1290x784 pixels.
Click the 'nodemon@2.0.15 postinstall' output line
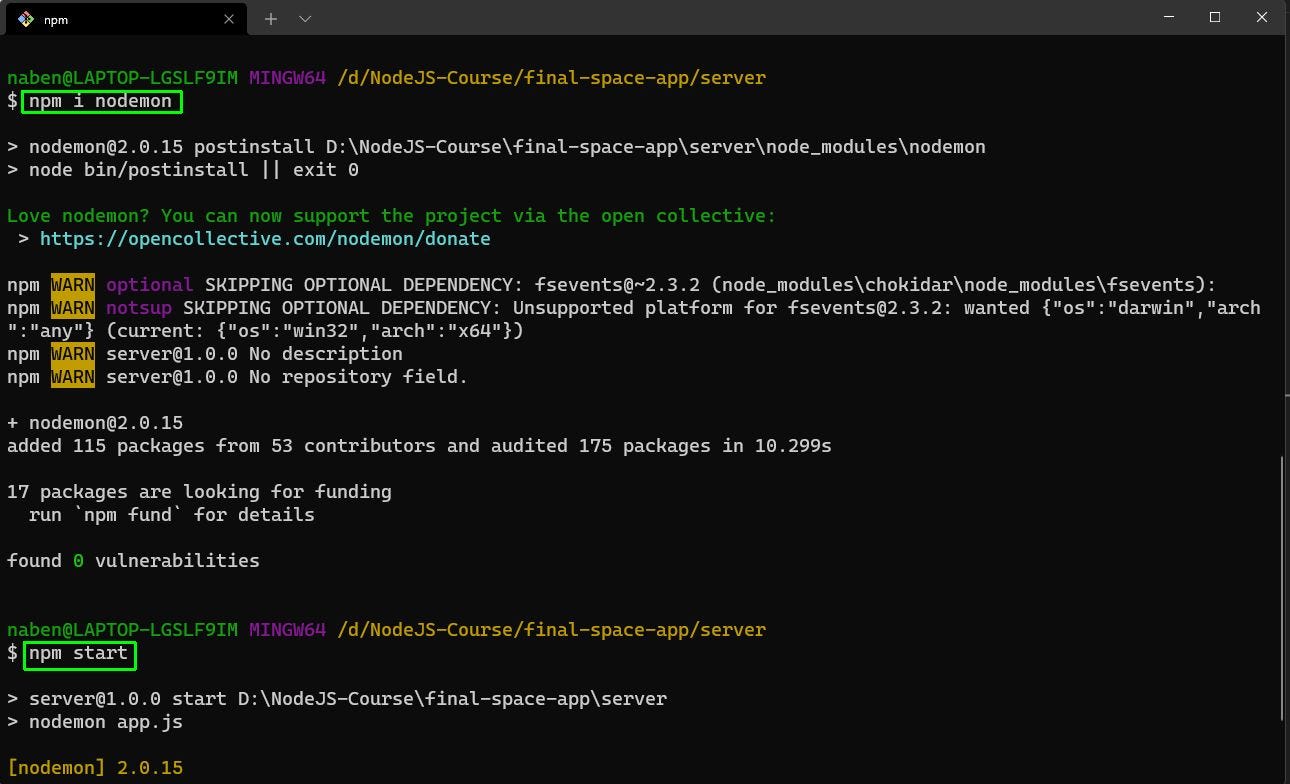[x=496, y=147]
